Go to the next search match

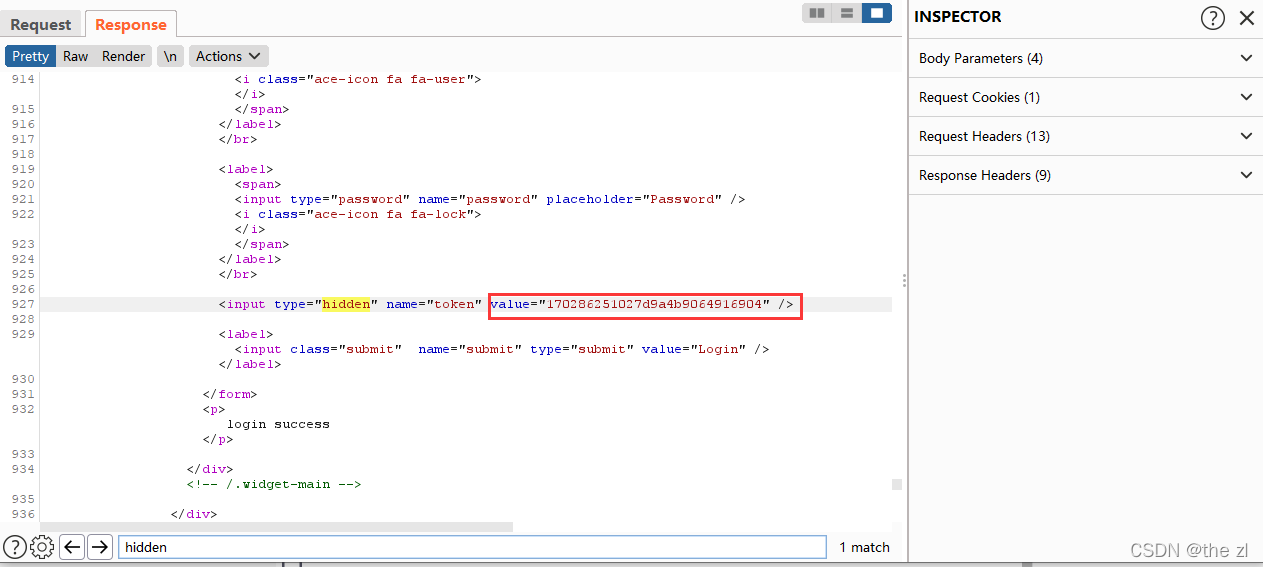[x=99, y=547]
